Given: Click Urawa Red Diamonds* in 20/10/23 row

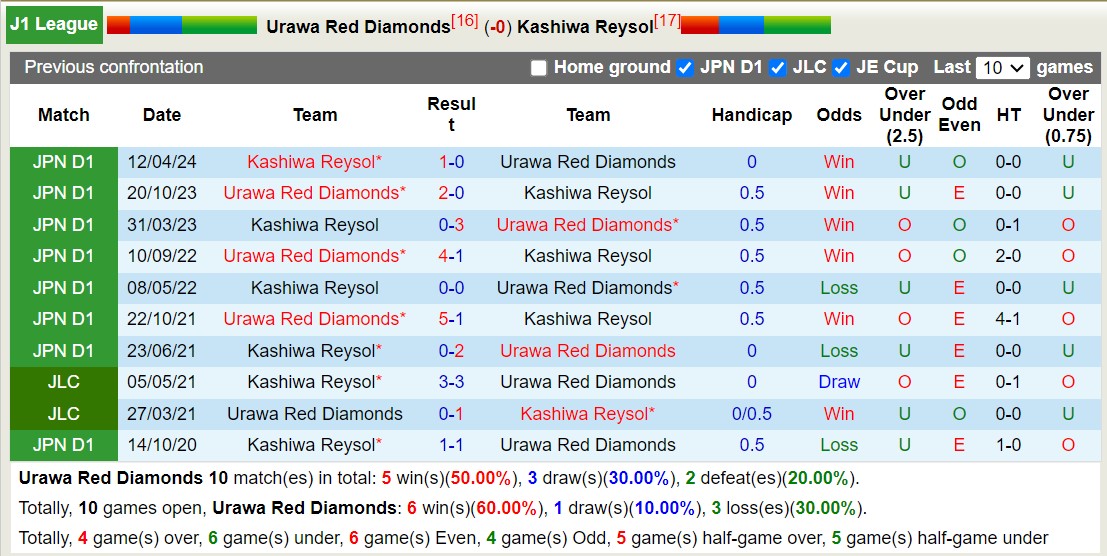Looking at the screenshot, I should point(315,193).
